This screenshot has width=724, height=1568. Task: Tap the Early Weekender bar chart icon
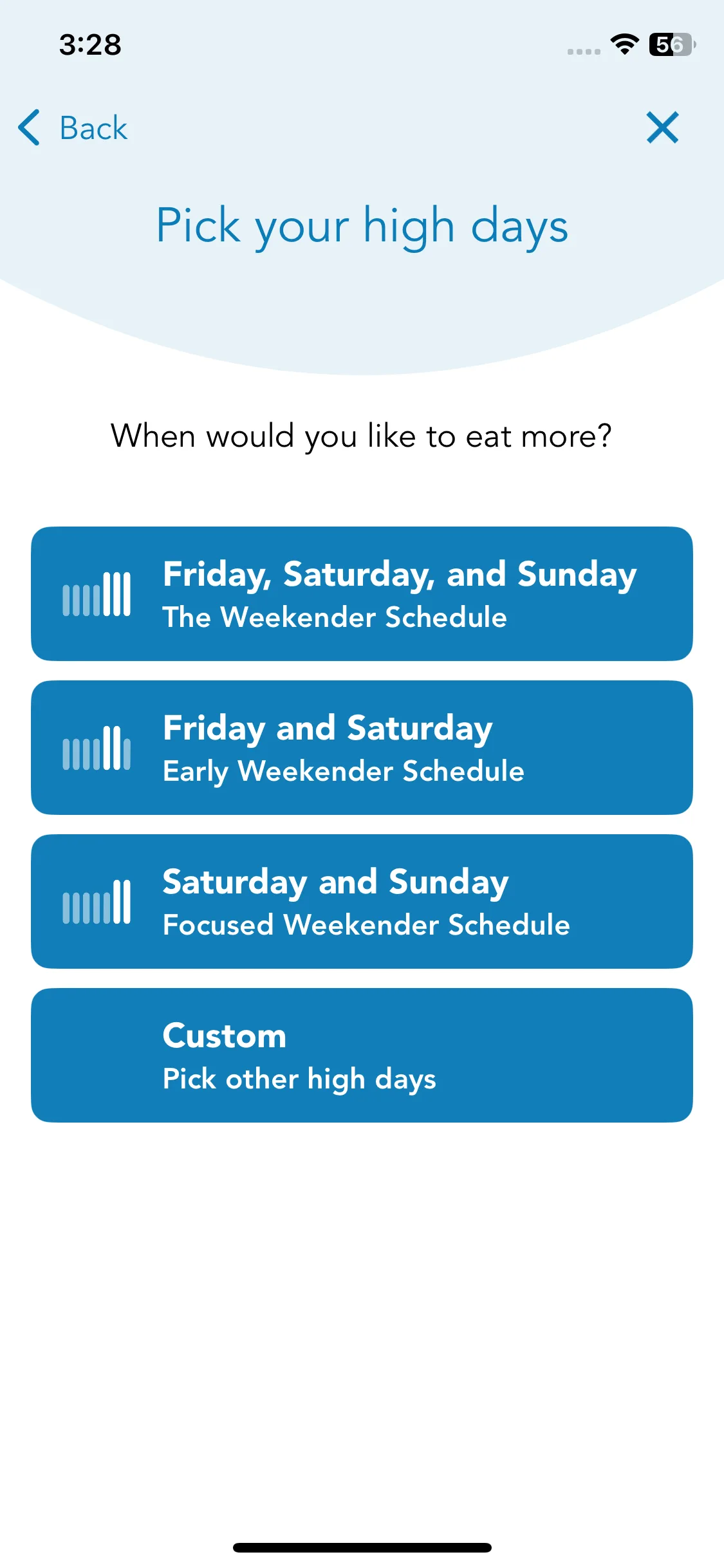click(97, 748)
